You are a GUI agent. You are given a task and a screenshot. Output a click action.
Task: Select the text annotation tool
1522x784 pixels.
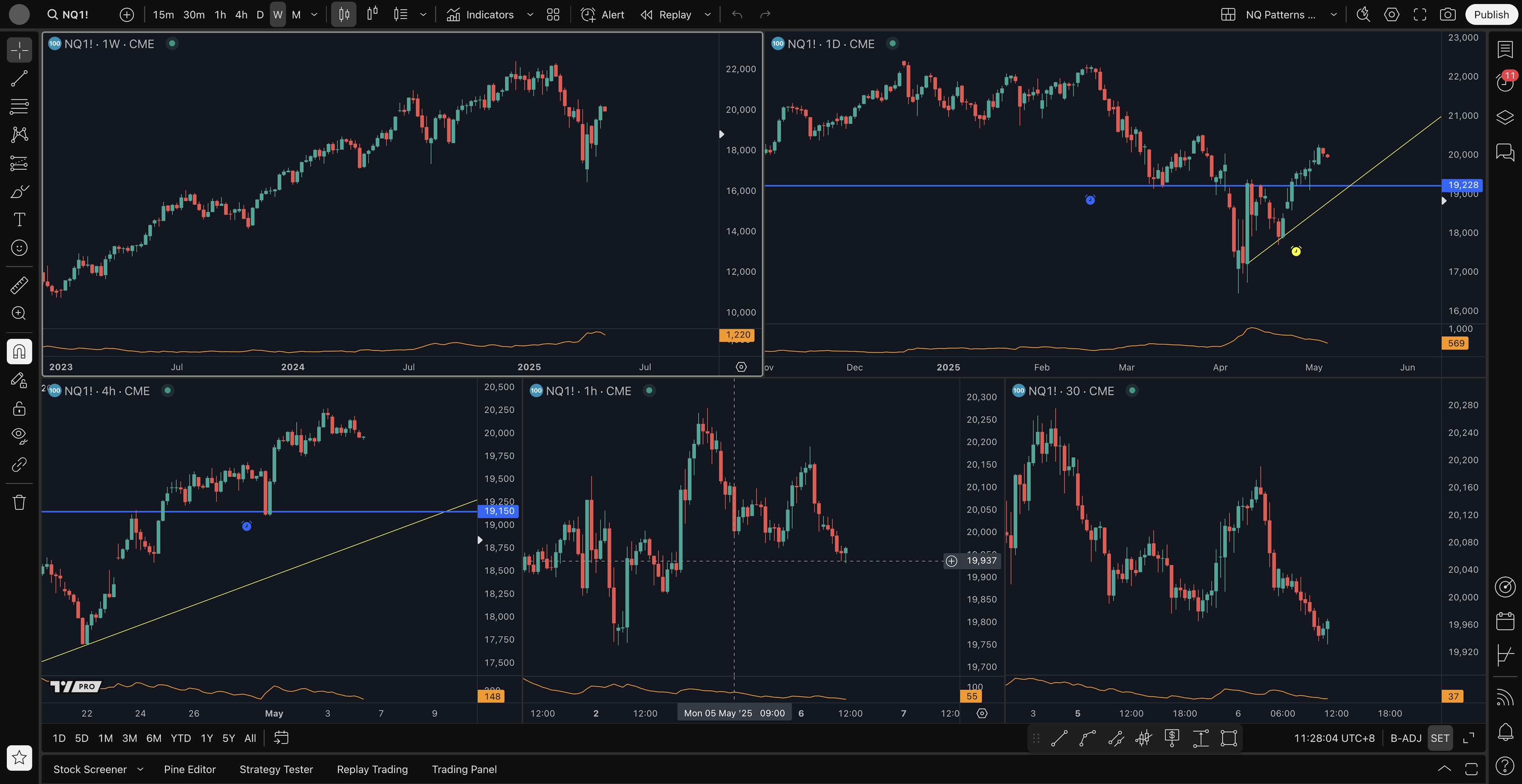point(19,219)
